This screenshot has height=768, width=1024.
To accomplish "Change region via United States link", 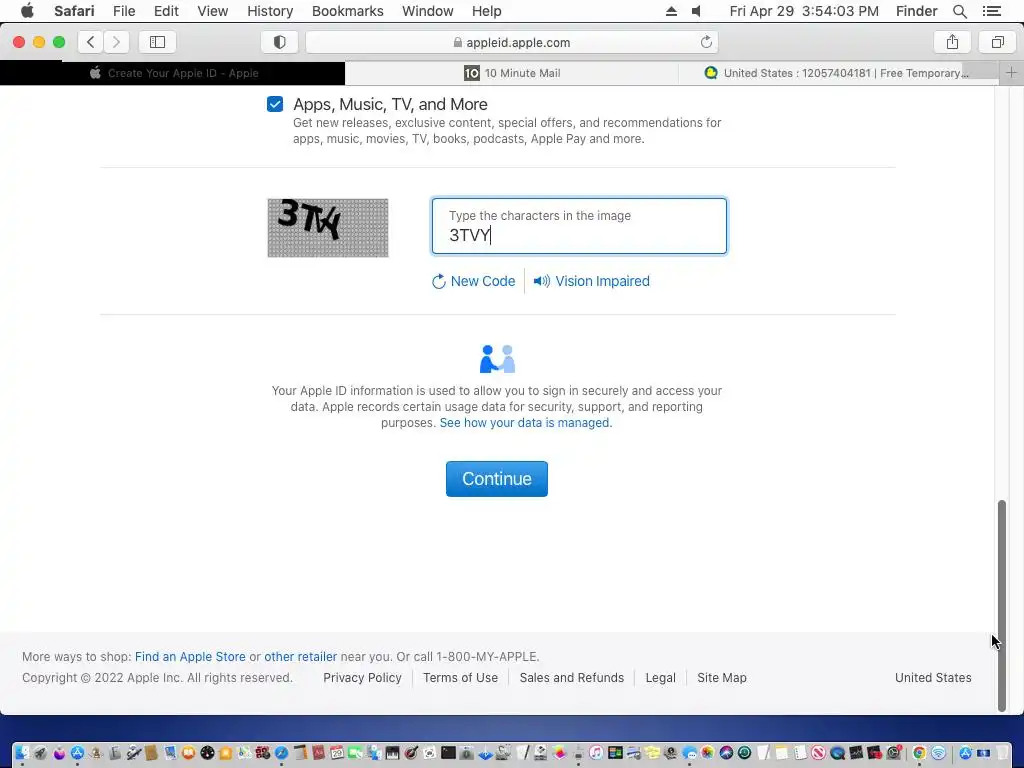I will (933, 678).
